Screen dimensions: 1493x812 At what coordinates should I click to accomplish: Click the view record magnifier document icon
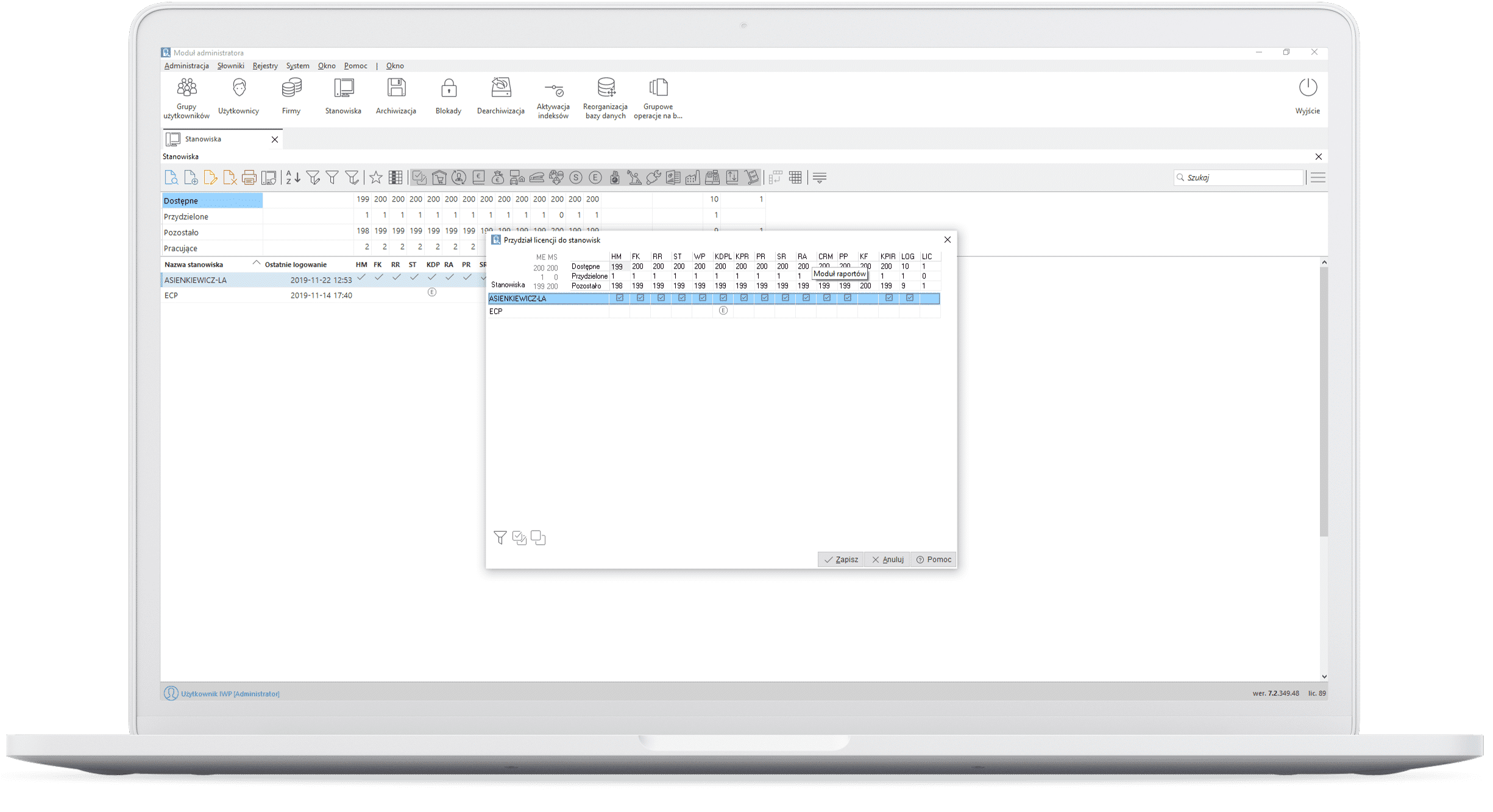(x=171, y=177)
